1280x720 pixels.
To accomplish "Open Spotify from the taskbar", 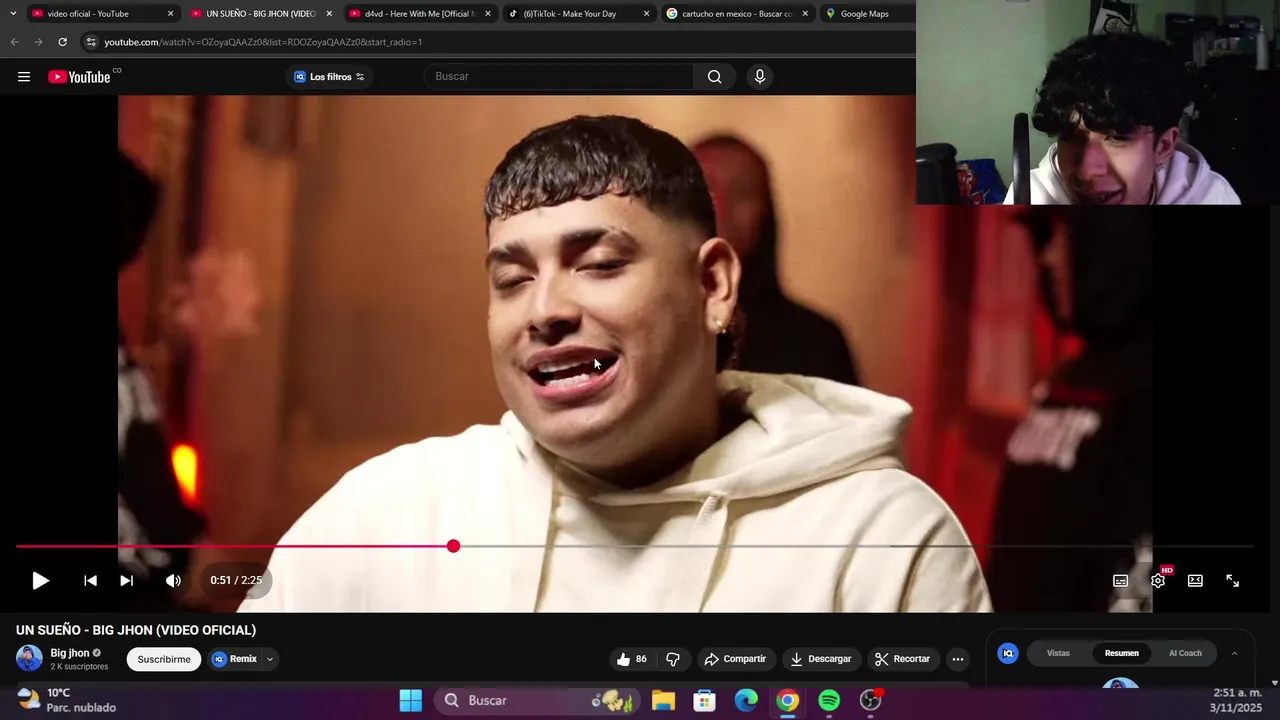I will point(829,701).
